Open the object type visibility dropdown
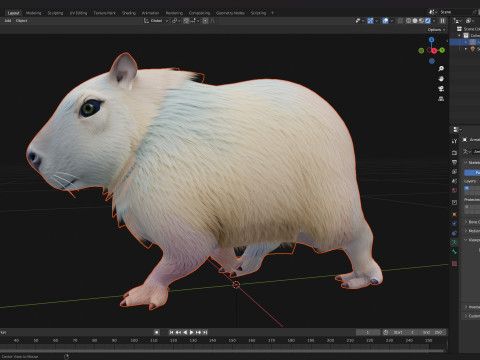Viewport: 480px width, 360px height. click(x=359, y=21)
